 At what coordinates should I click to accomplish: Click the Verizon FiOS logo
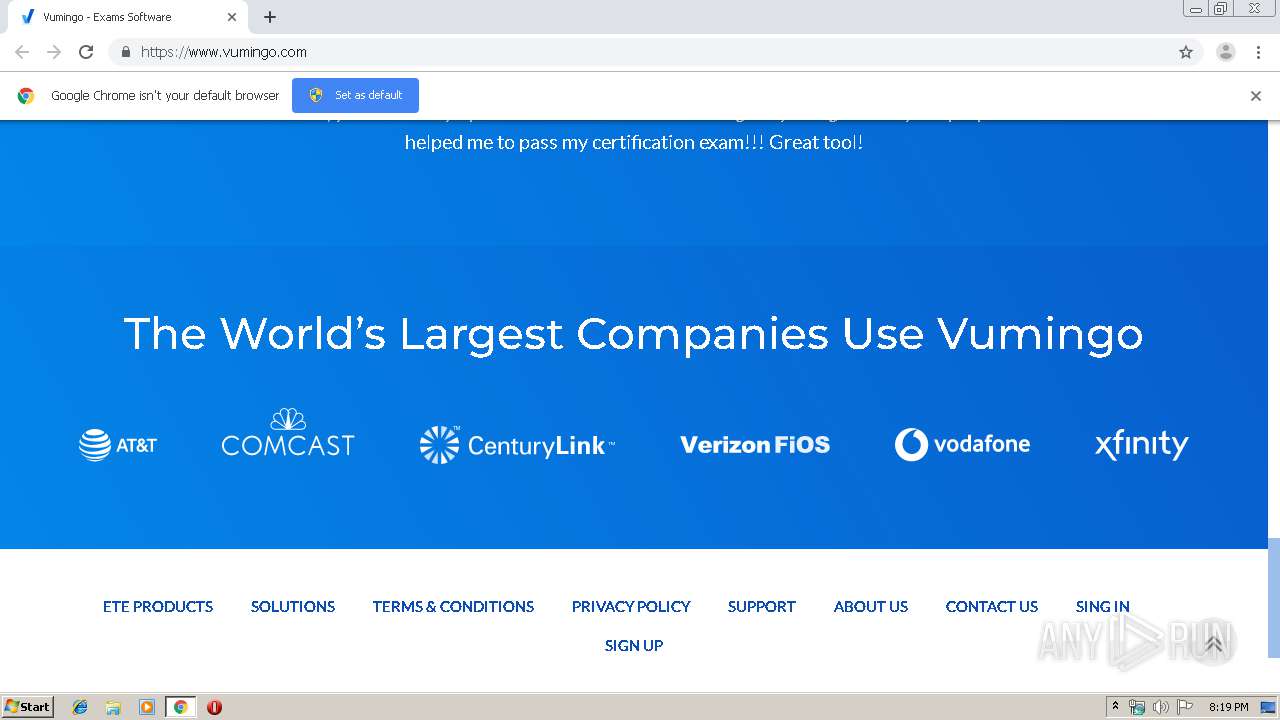coord(755,445)
